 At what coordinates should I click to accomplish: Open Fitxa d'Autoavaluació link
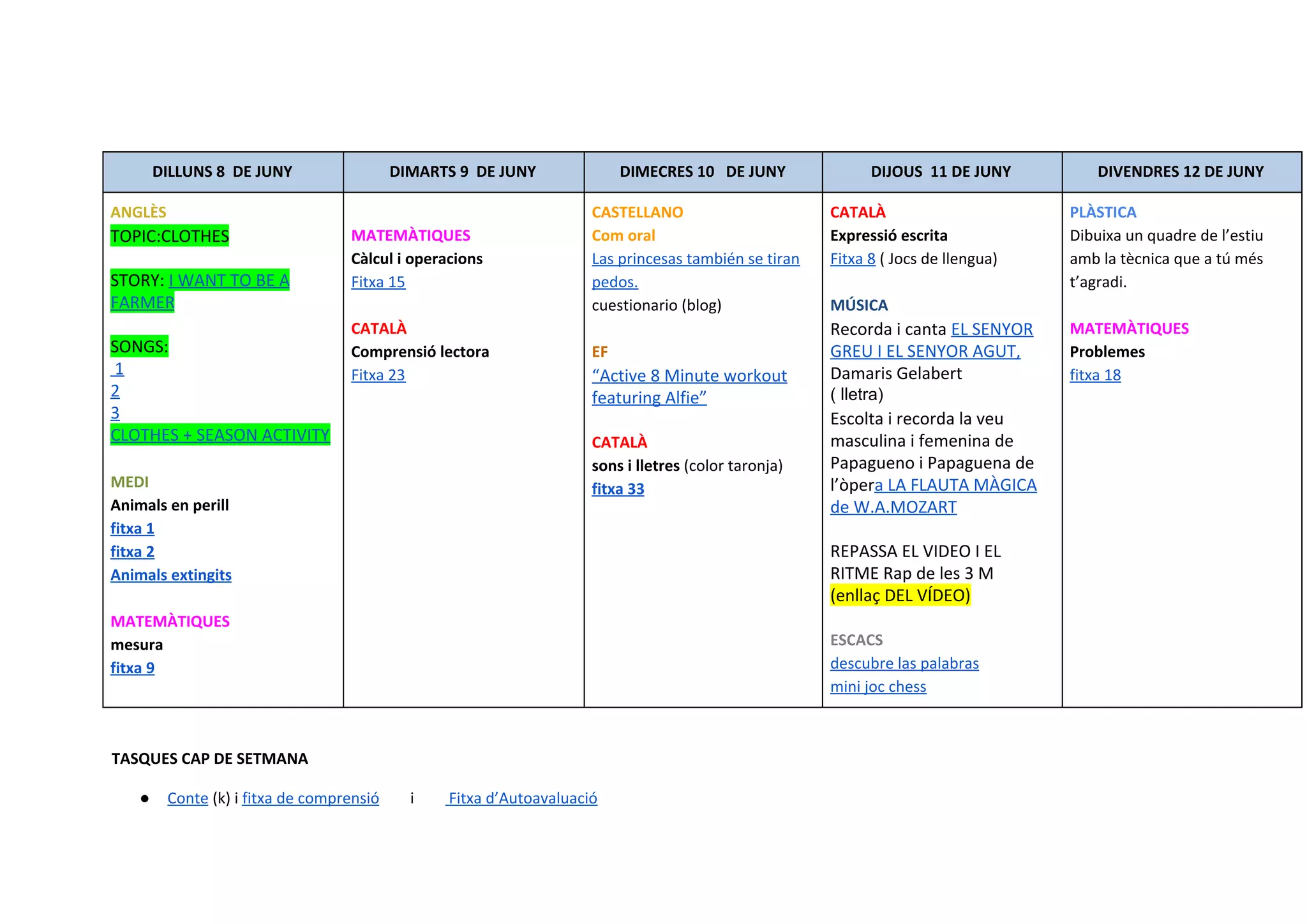point(522,798)
